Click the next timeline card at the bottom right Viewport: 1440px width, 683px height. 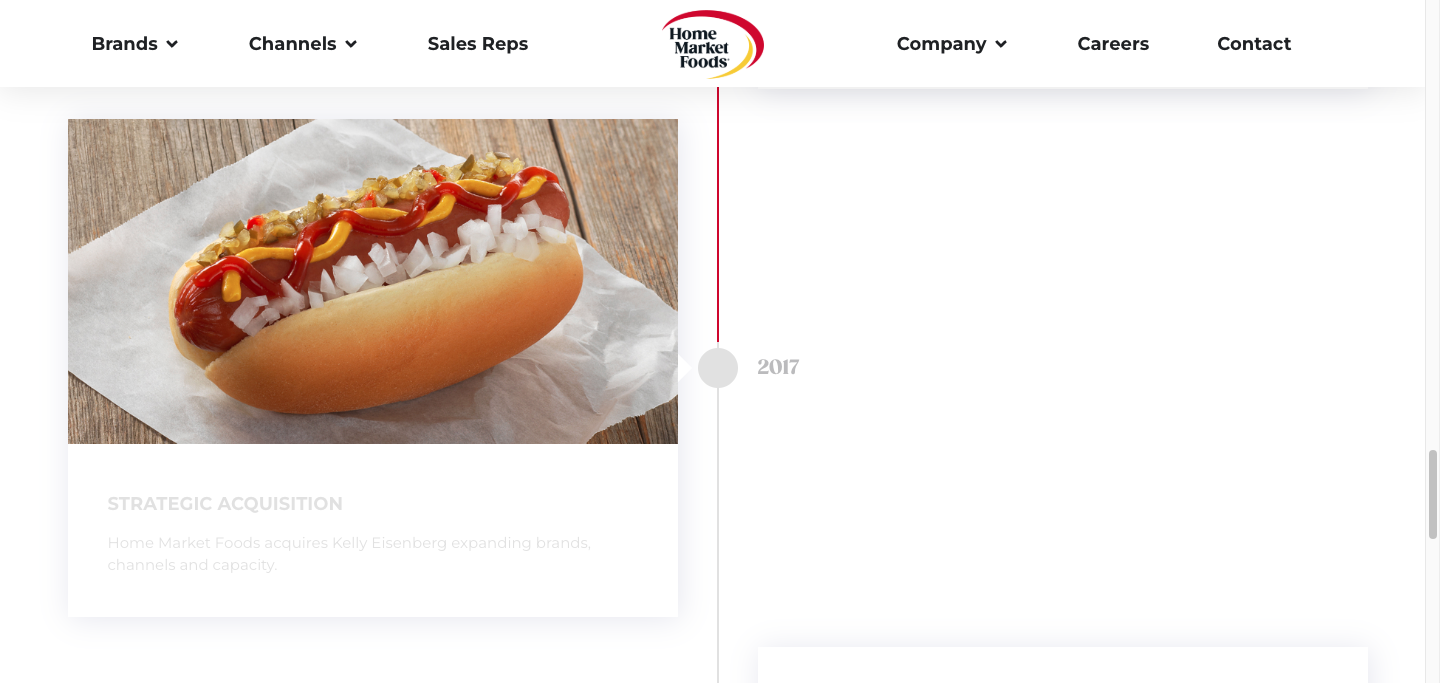(1062, 665)
